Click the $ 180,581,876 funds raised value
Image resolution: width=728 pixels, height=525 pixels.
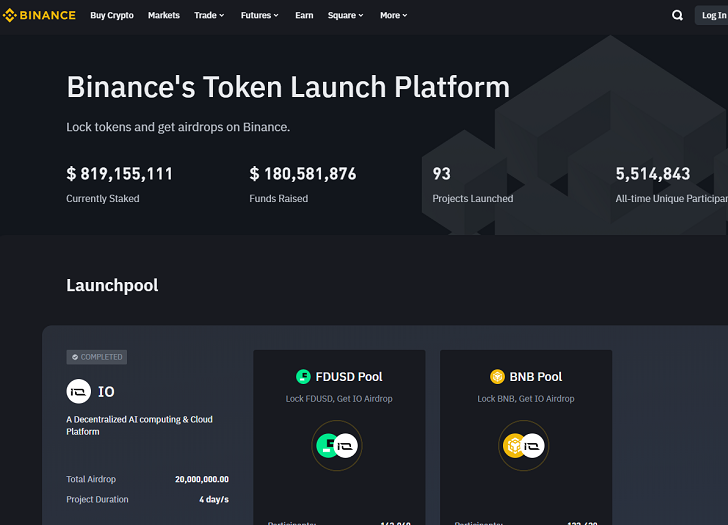tap(303, 174)
